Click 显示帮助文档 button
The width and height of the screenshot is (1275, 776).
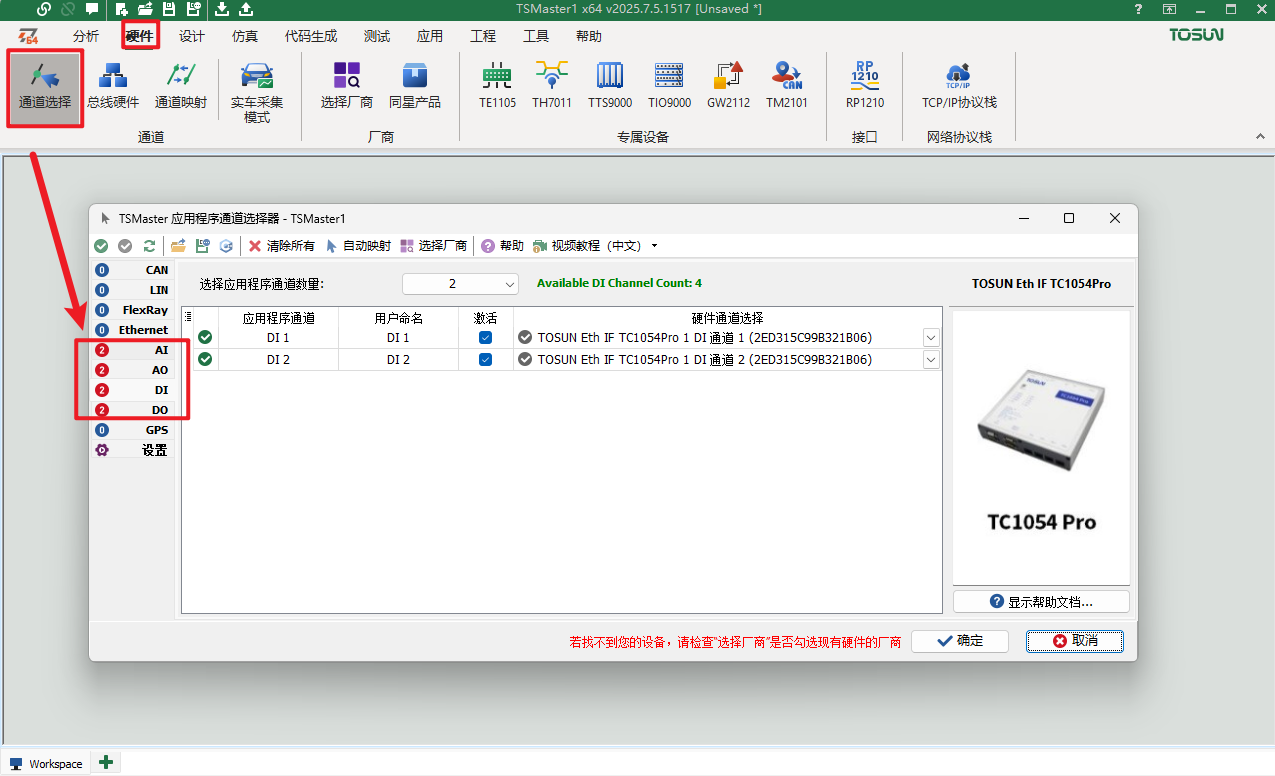click(x=1041, y=601)
